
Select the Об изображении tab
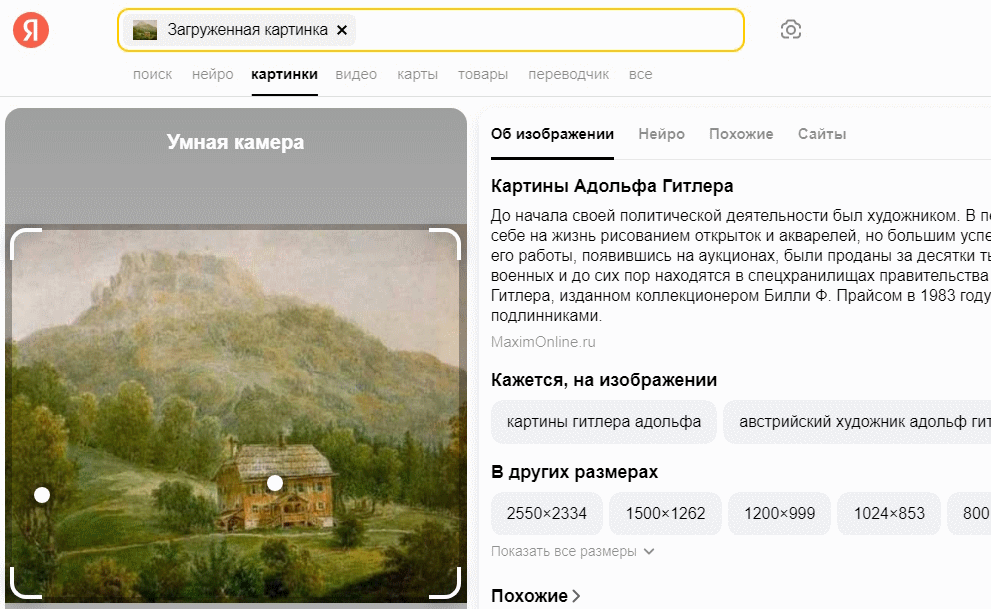(x=552, y=134)
